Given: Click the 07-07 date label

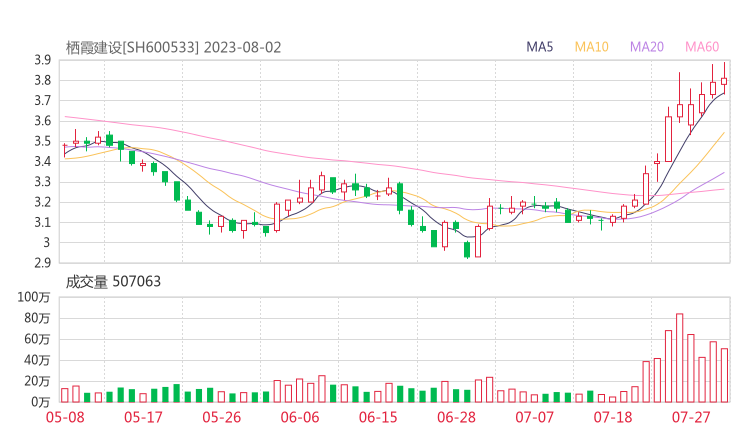Looking at the screenshot, I should click(534, 417).
